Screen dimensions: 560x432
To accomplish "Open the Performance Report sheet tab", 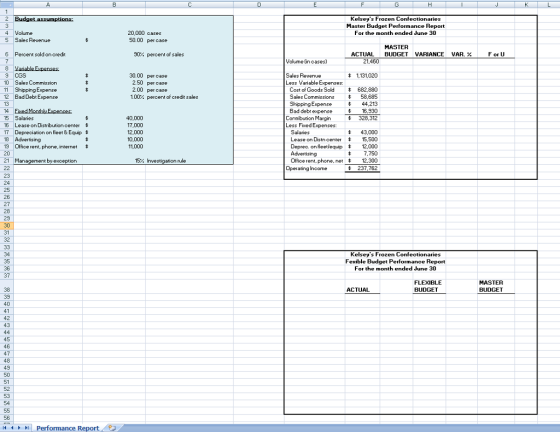I will click(68, 428).
